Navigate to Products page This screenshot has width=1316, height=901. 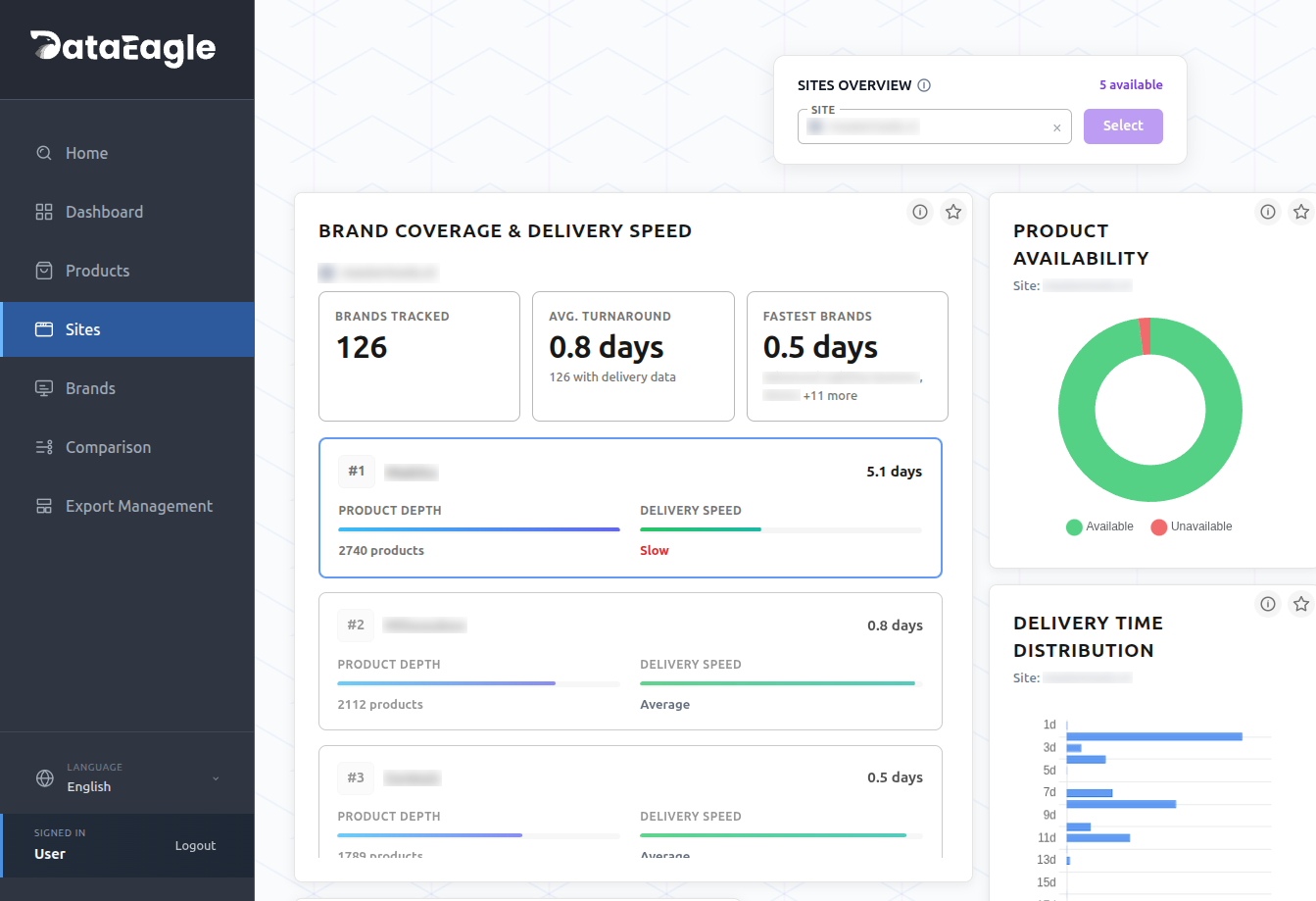tap(97, 271)
